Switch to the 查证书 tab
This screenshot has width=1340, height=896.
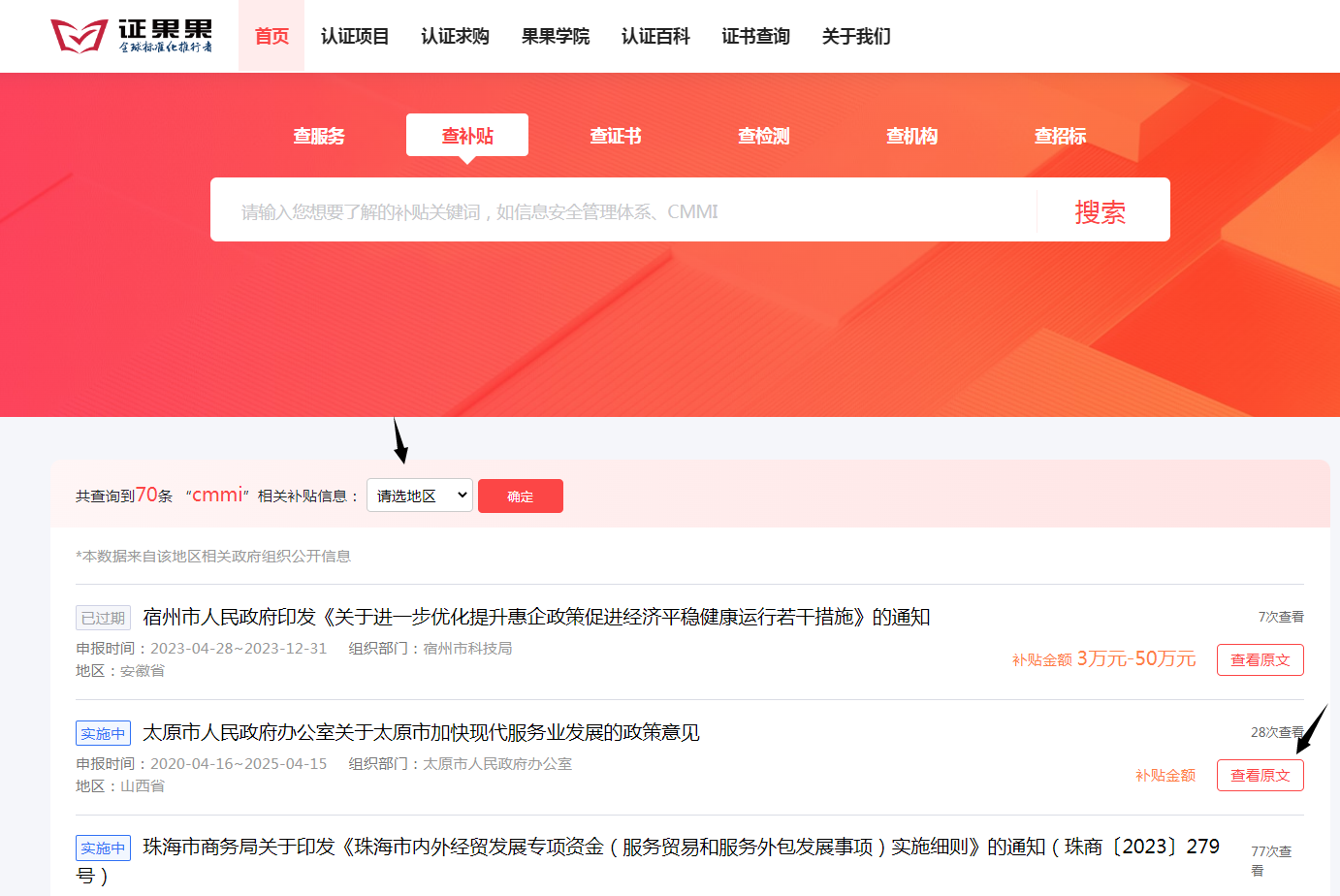616,136
